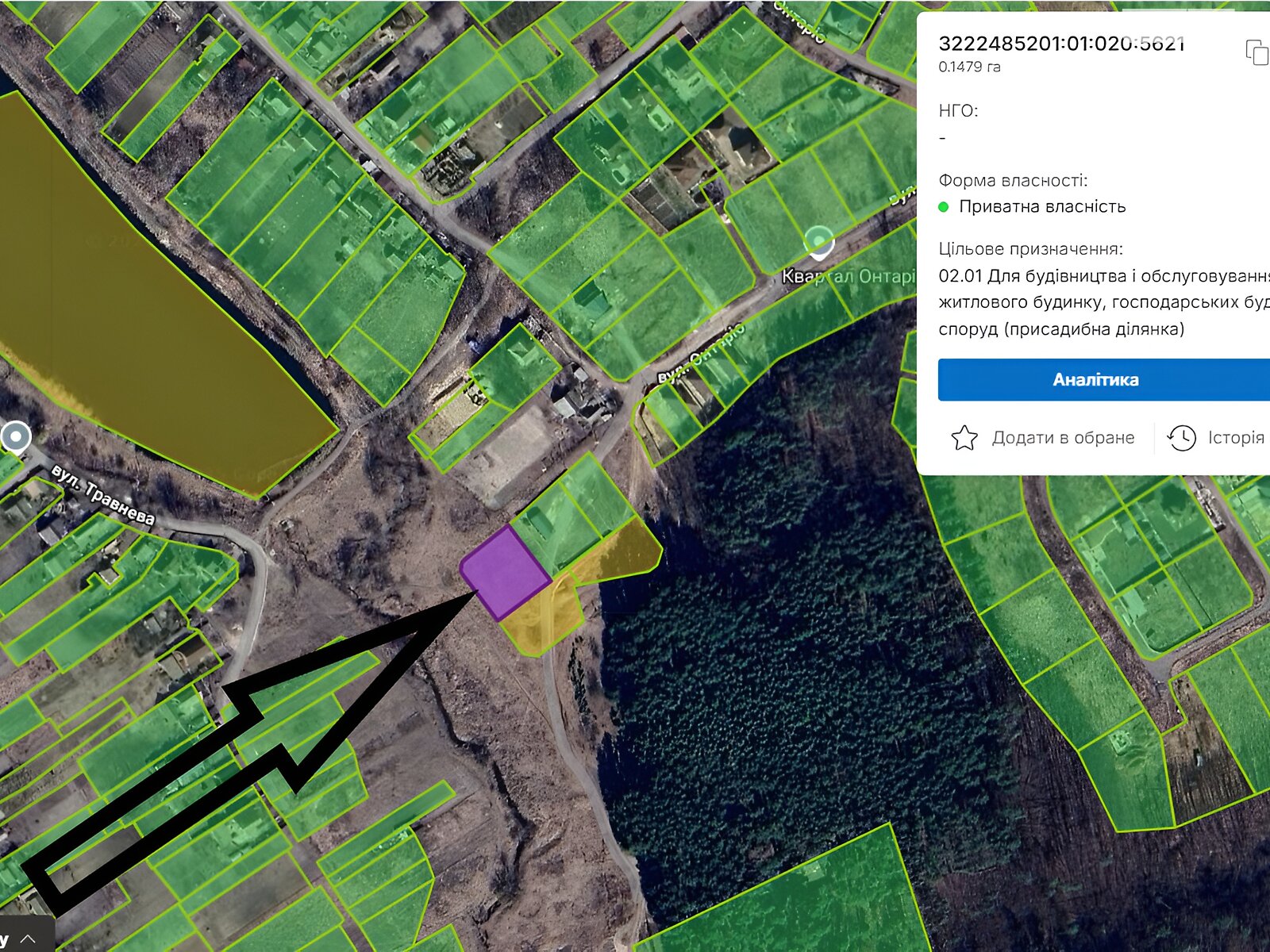Image resolution: width=1270 pixels, height=952 pixels.
Task: Copy the cadastral number with copy icon
Action: coord(1257,52)
